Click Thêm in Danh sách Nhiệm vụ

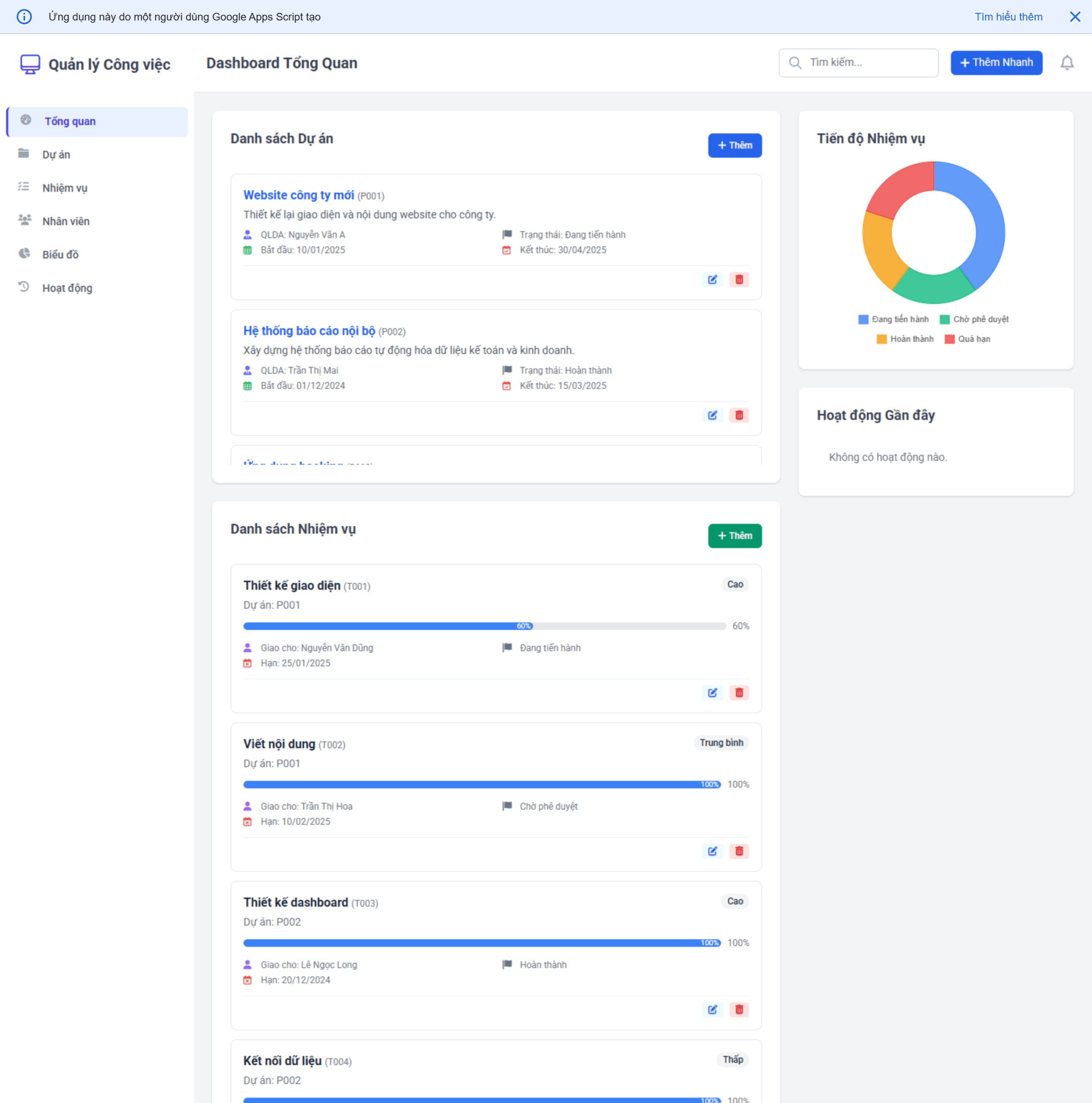735,536
